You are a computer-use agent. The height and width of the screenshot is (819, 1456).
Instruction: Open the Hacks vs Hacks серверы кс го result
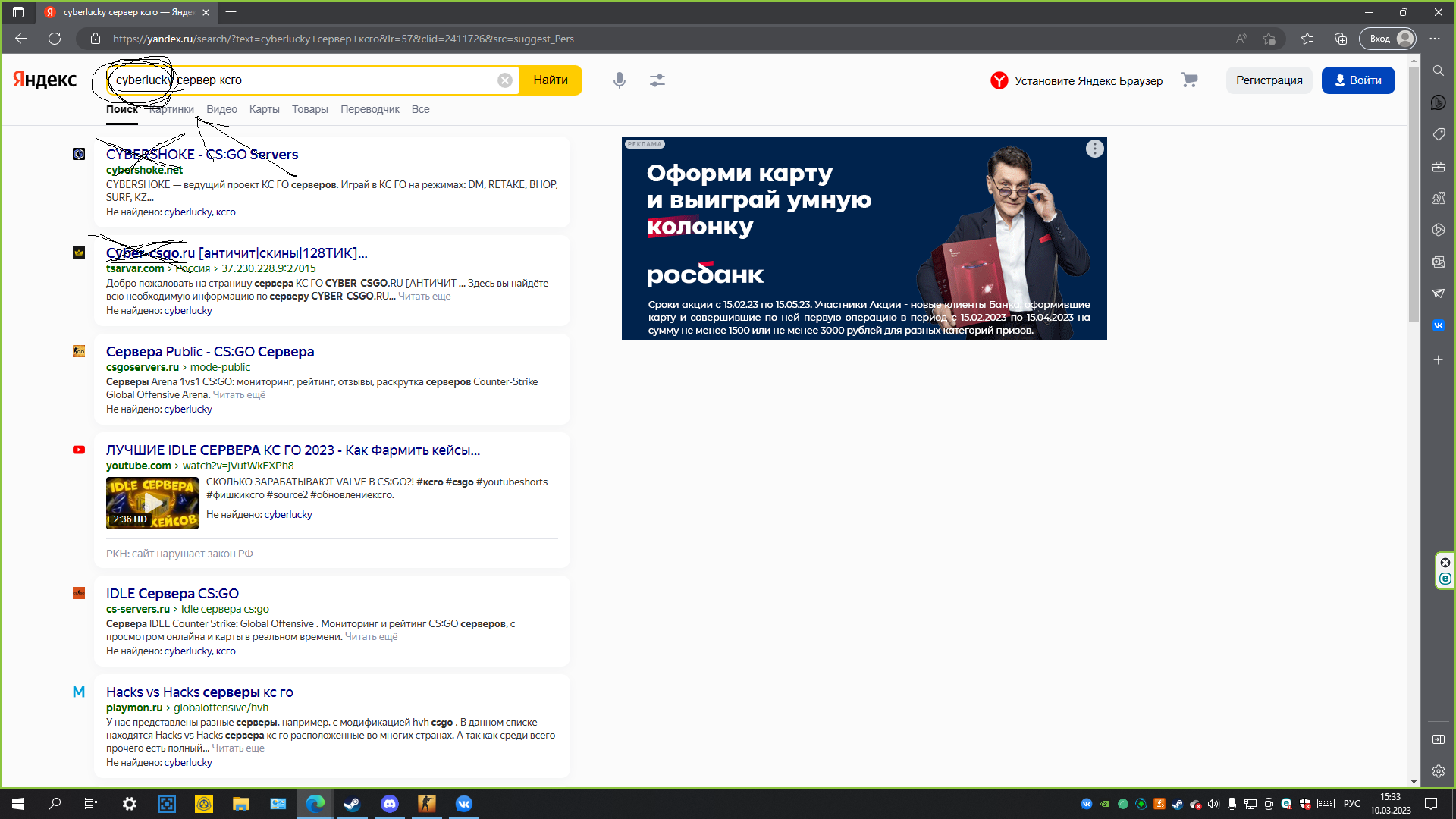pyautogui.click(x=199, y=692)
